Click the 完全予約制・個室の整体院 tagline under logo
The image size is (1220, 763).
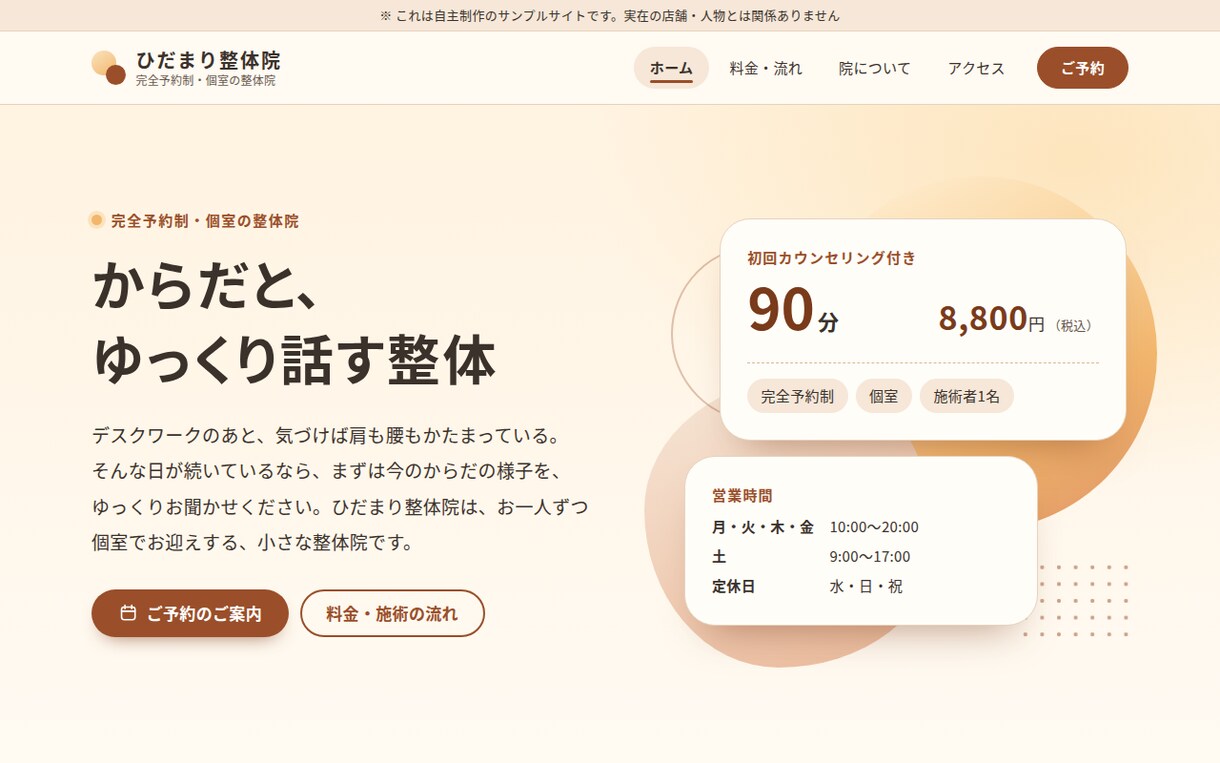click(206, 80)
